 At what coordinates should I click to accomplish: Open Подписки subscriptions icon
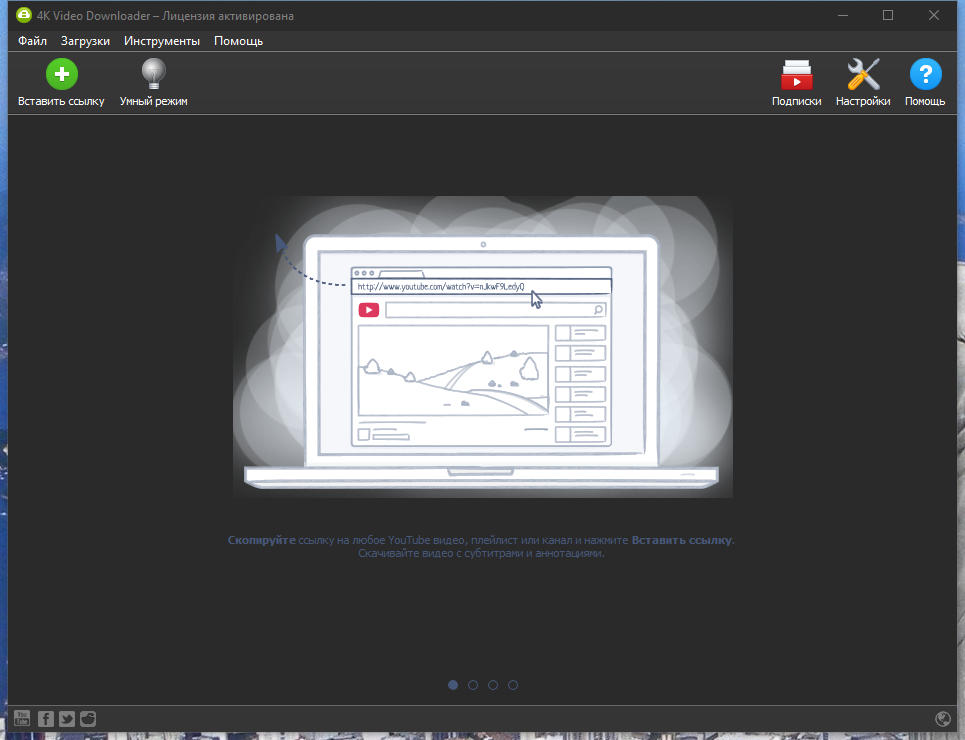pyautogui.click(x=796, y=74)
